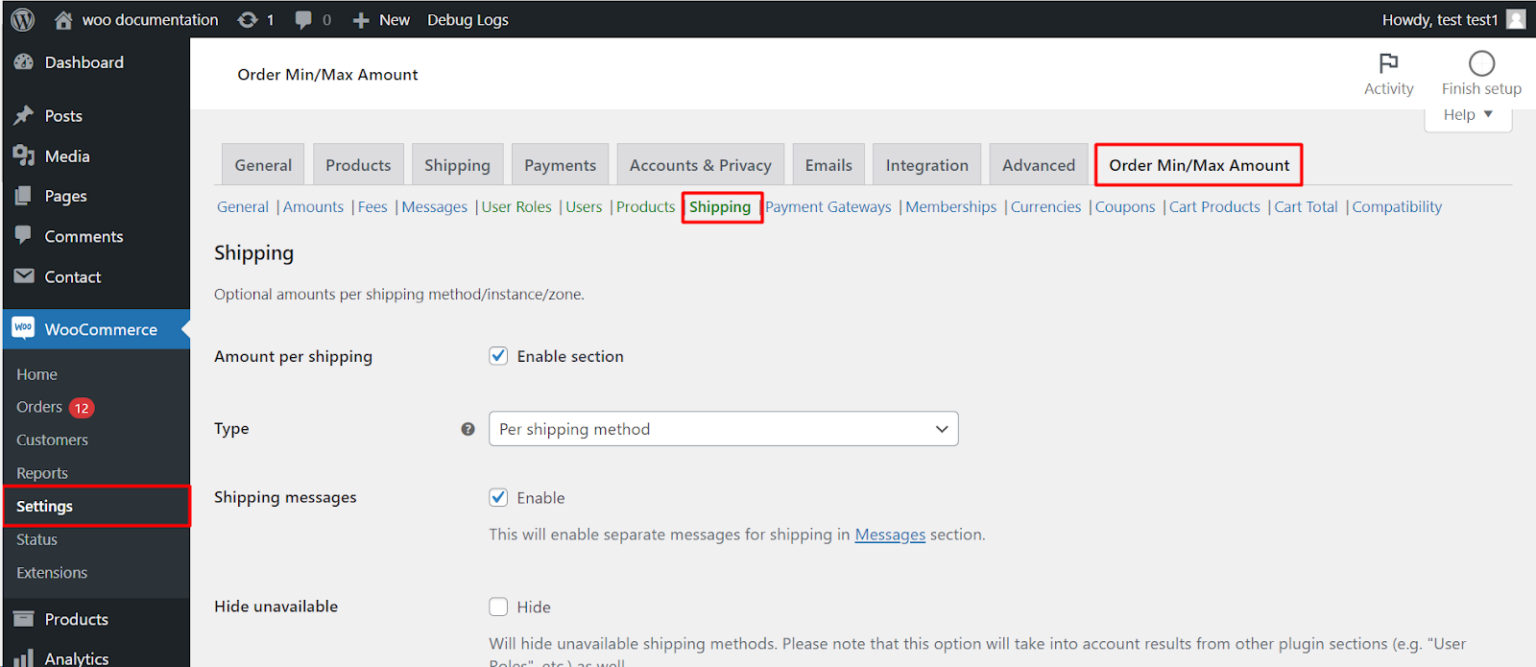Uncheck Enable for Shipping messages
The width and height of the screenshot is (1536, 667).
click(x=498, y=497)
